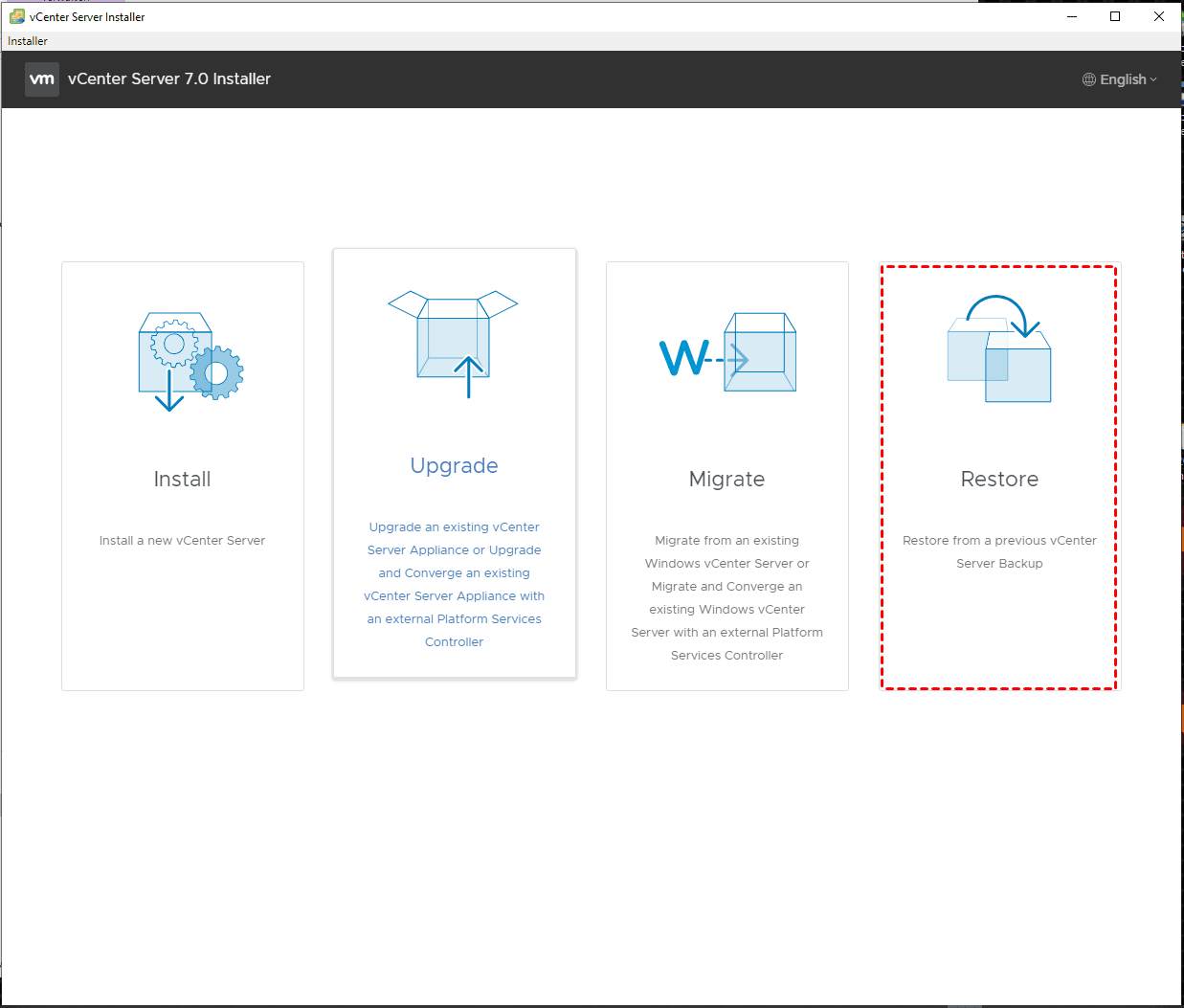The height and width of the screenshot is (1008, 1184).
Task: Close the vCenter Server Installer window
Action: click(x=1159, y=16)
